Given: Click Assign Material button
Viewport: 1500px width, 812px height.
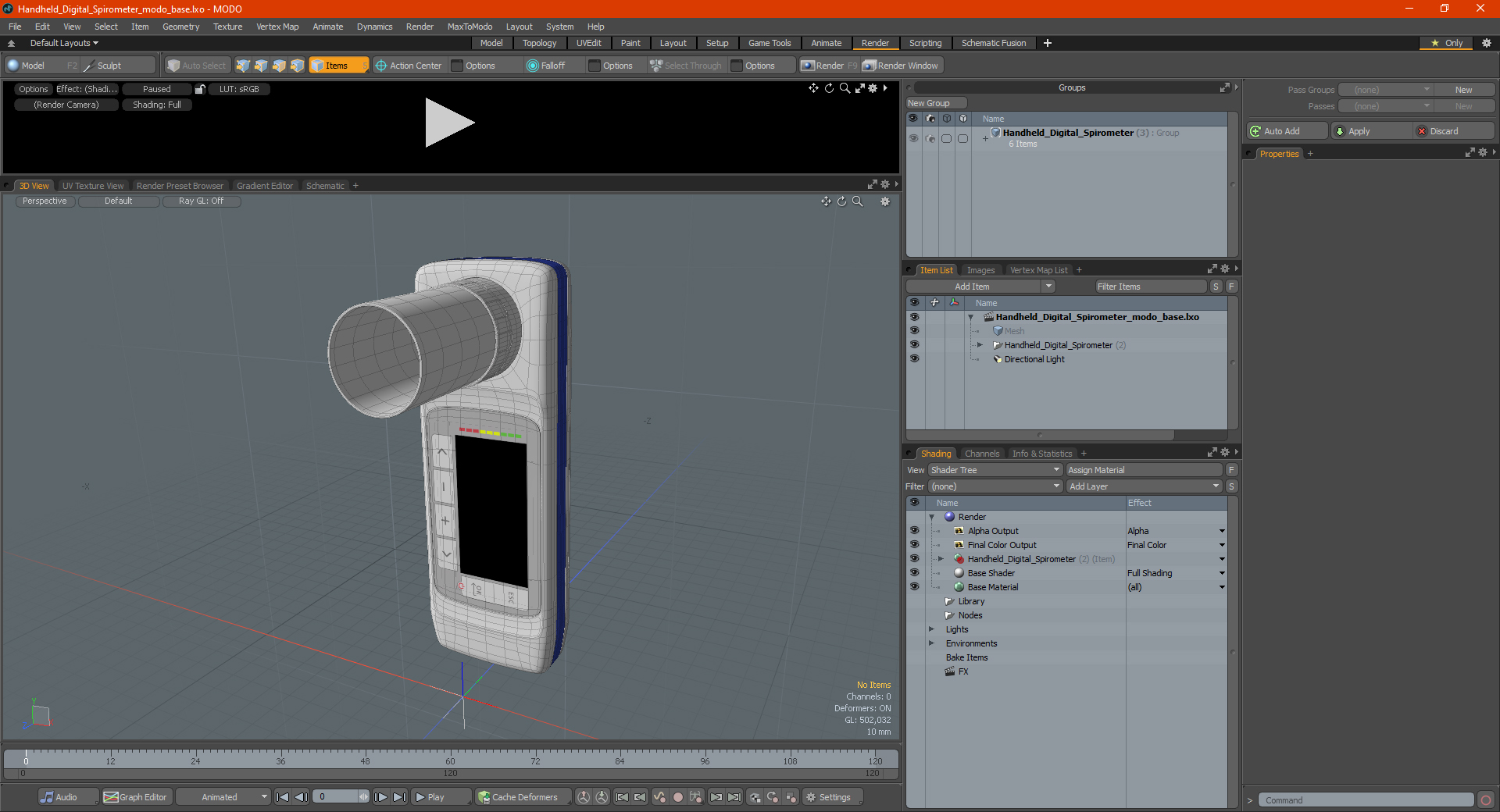Looking at the screenshot, I should (1144, 470).
